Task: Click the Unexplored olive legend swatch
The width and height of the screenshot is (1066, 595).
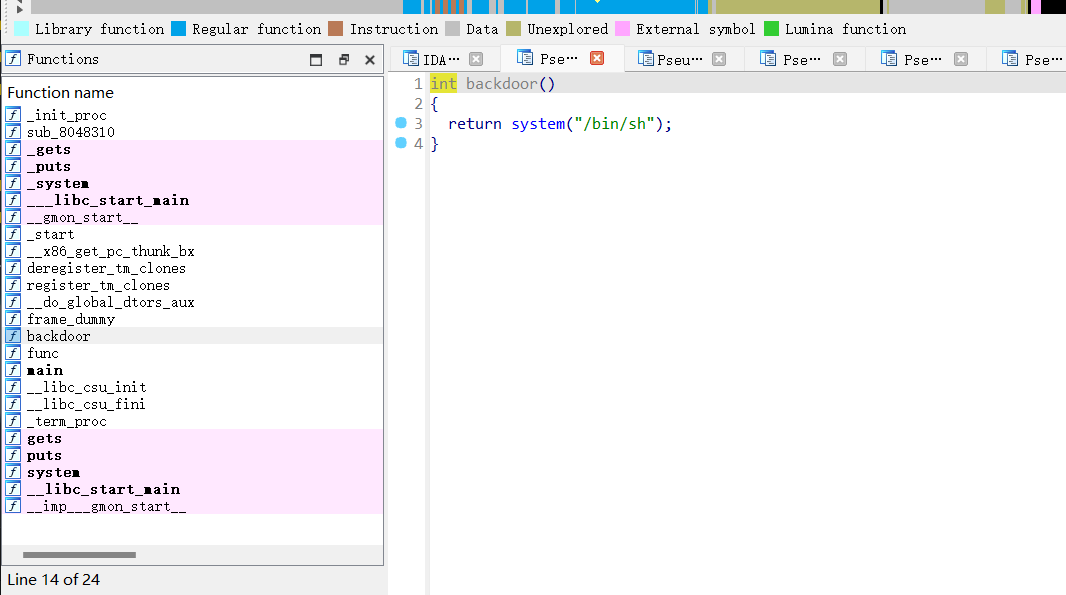Action: point(513,29)
